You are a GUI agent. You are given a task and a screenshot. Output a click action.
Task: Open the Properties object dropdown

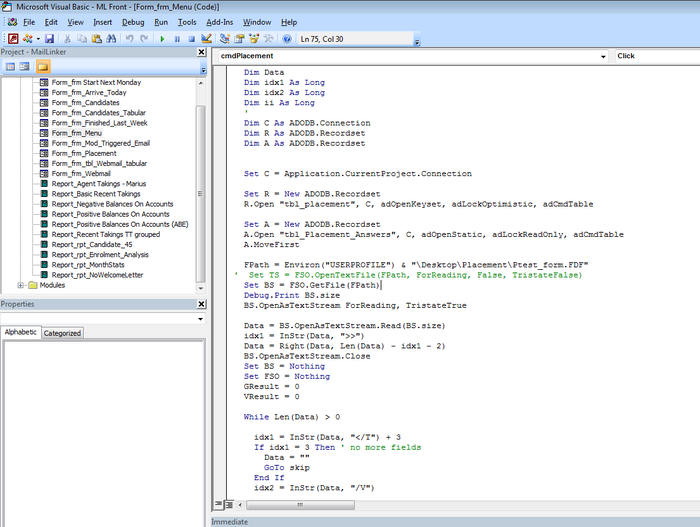[200, 319]
